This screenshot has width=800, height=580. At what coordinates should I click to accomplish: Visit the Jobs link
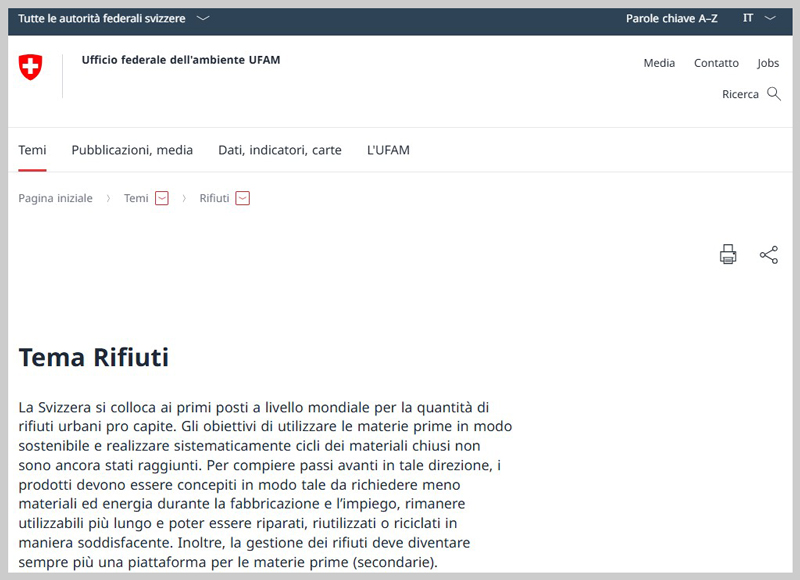point(768,63)
